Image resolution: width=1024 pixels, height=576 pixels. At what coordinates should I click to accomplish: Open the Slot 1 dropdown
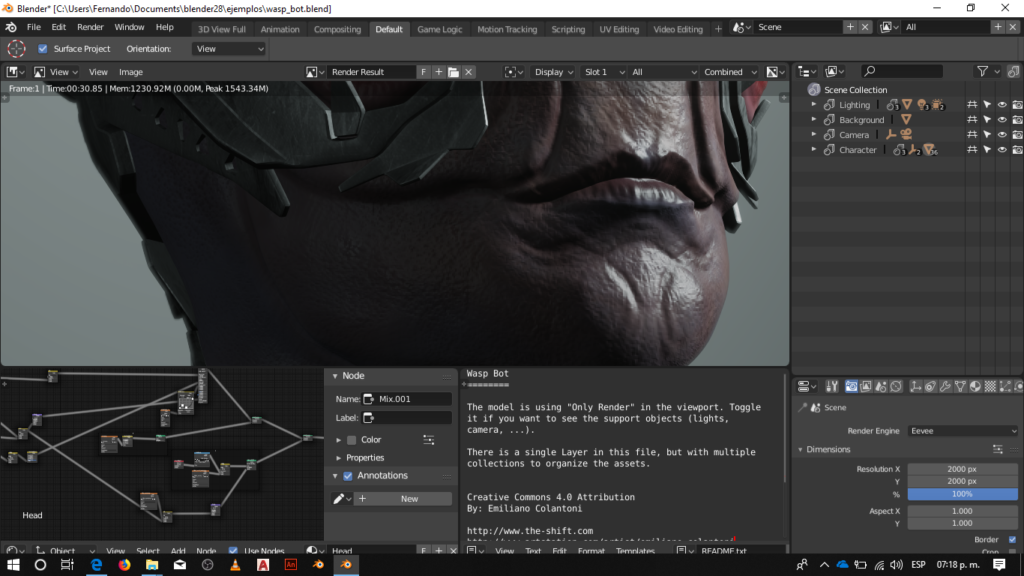pyautogui.click(x=603, y=72)
